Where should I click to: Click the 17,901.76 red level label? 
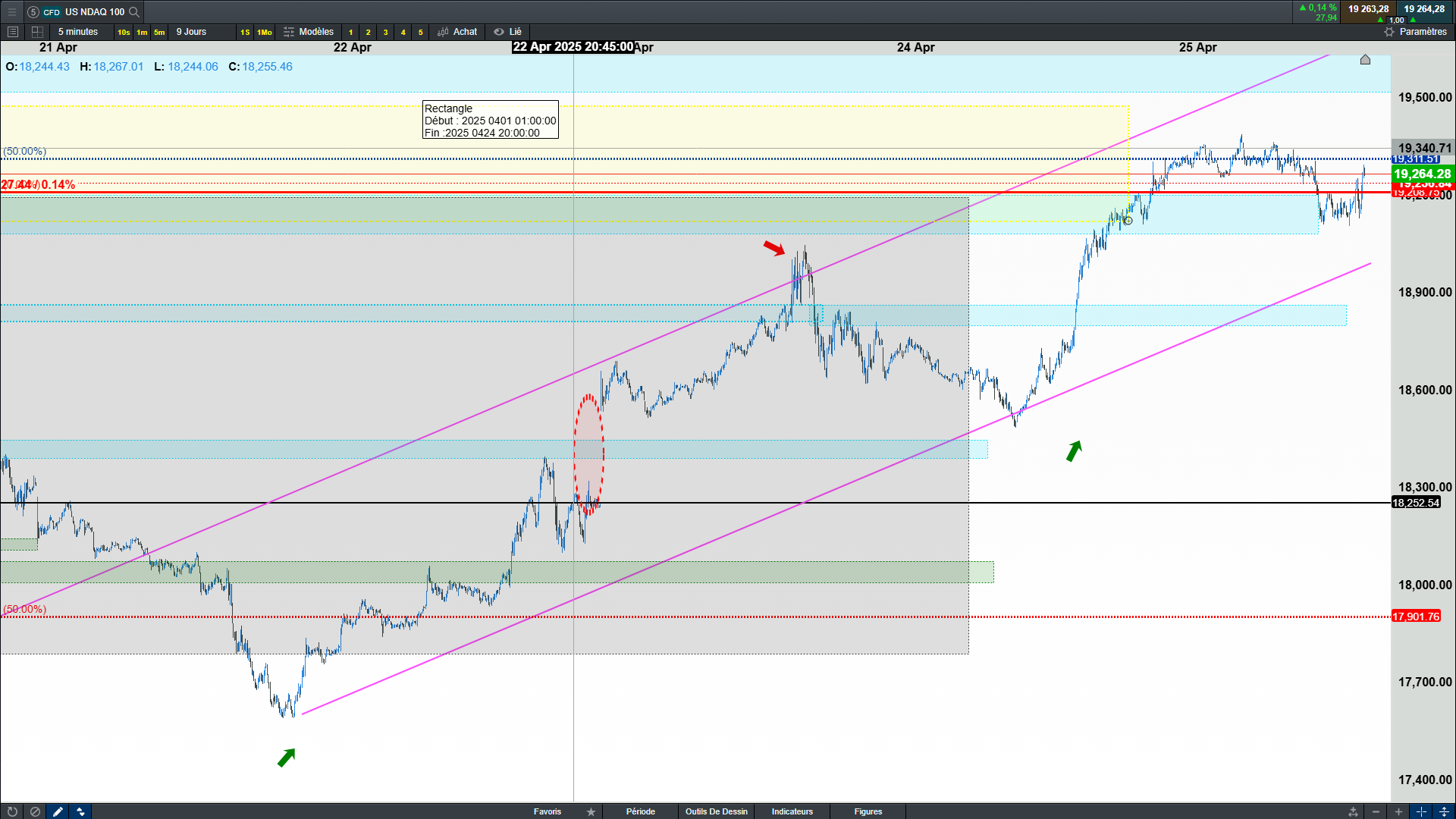click(x=1416, y=617)
